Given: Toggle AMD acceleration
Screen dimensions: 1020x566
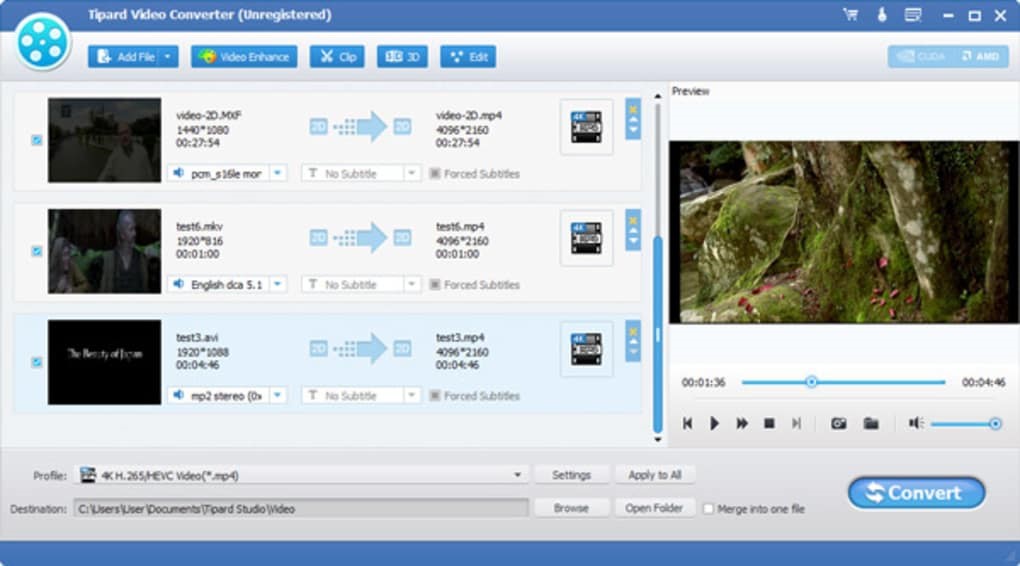Looking at the screenshot, I should click(x=981, y=57).
